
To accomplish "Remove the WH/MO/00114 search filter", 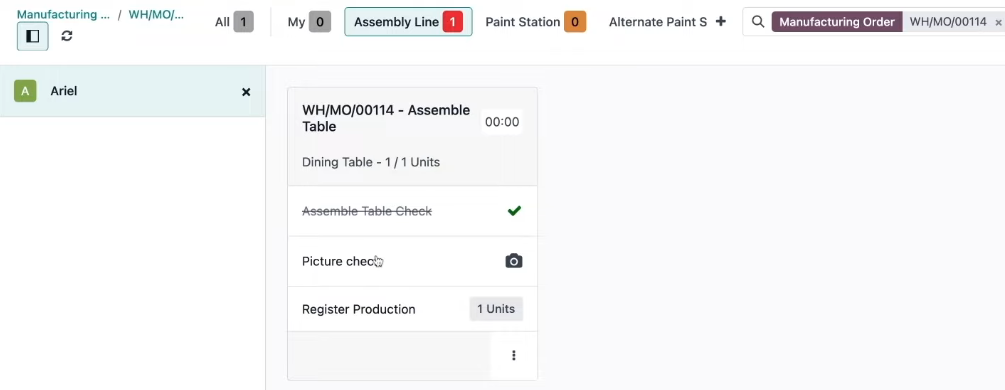I will tap(998, 22).
